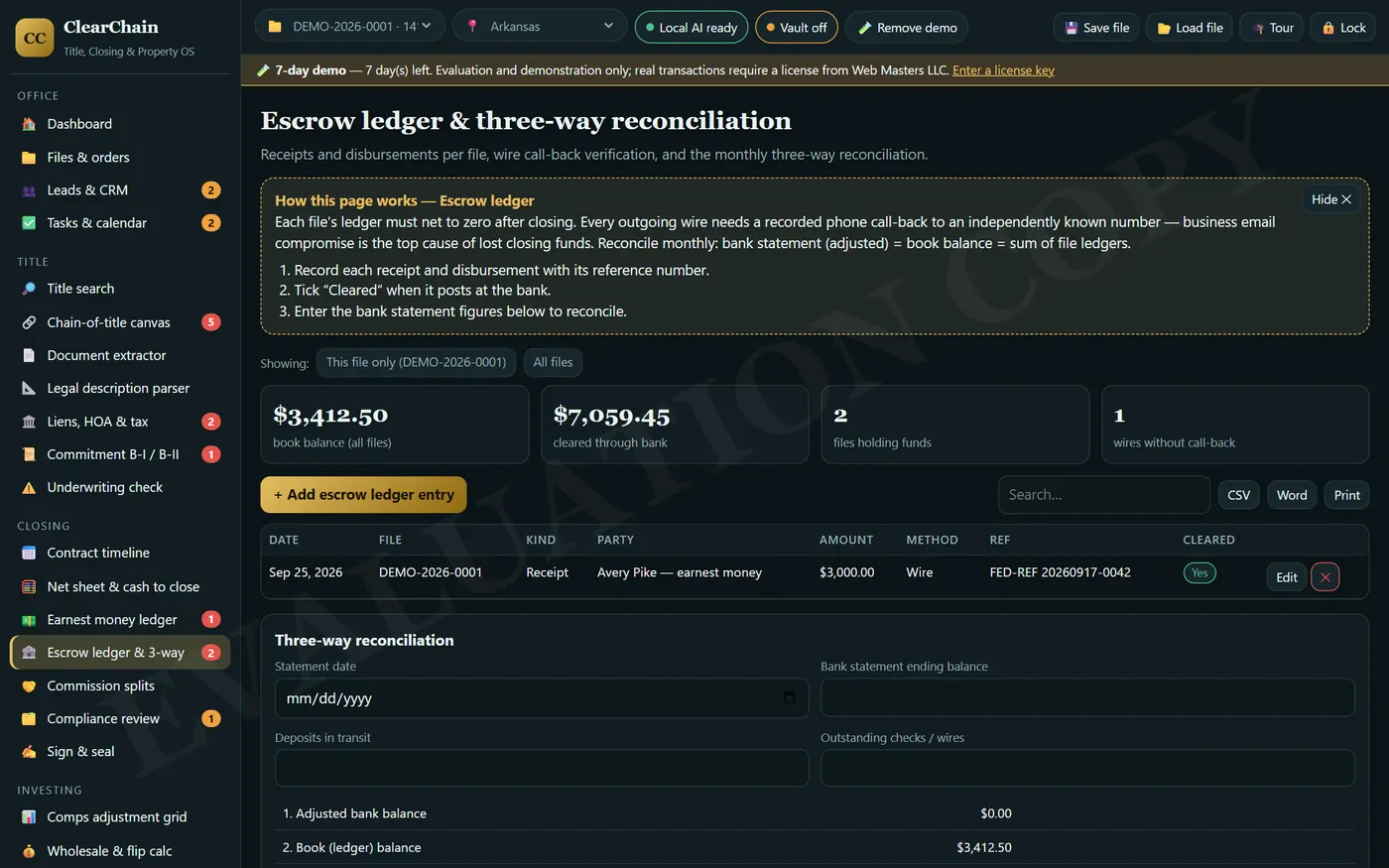Click the 'Enter a license key' link
1389x868 pixels.
1003,70
